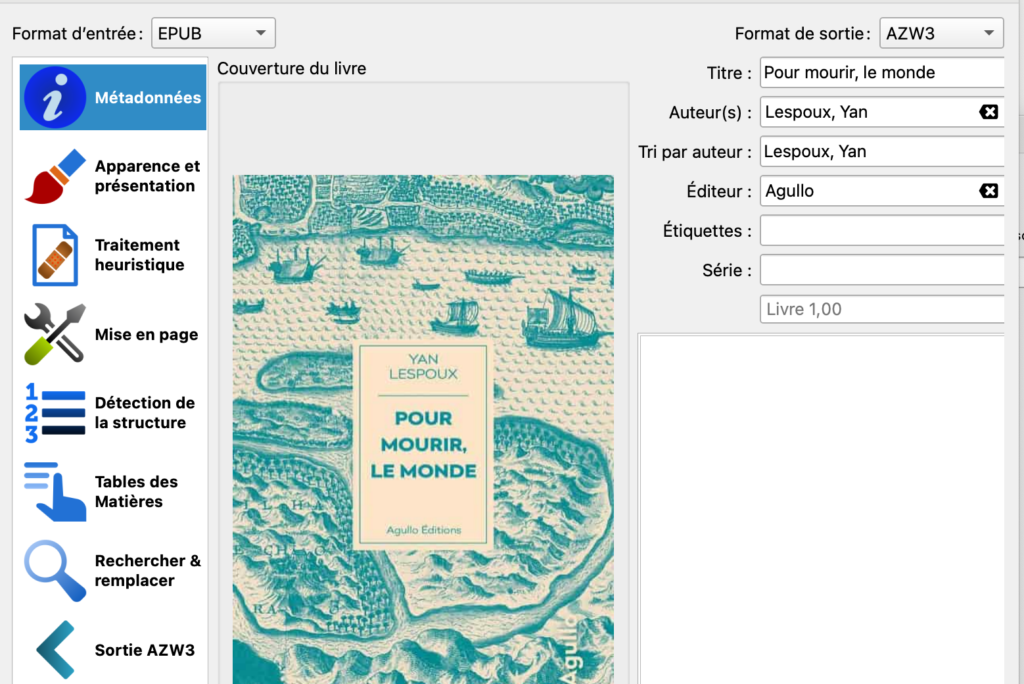Click the empty Étiquettes field
Viewport: 1024px width, 684px height.
882,231
